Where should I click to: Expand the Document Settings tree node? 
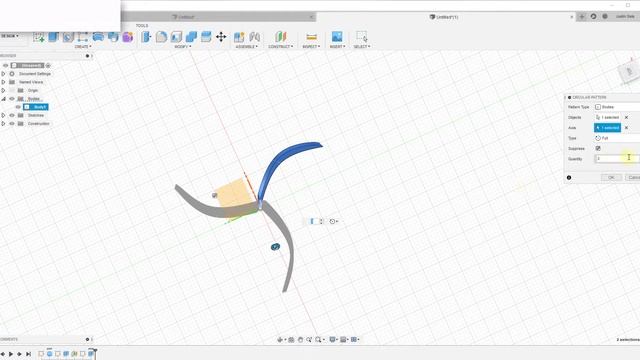tap(3, 74)
